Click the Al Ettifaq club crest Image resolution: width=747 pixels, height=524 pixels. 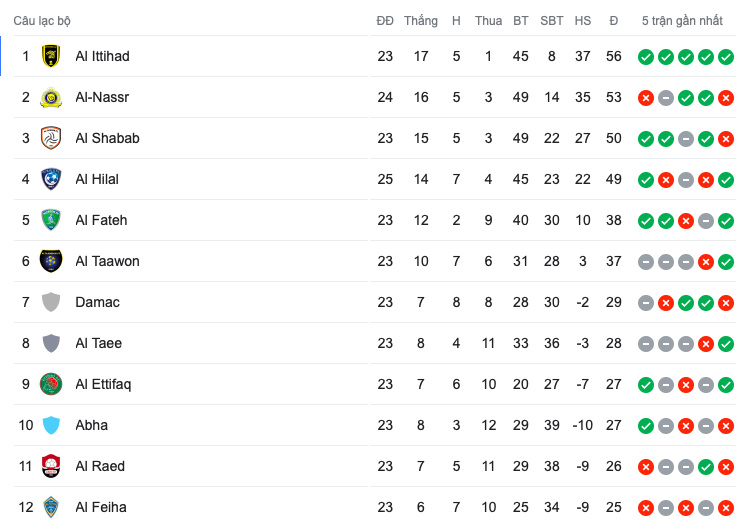pyautogui.click(x=51, y=385)
